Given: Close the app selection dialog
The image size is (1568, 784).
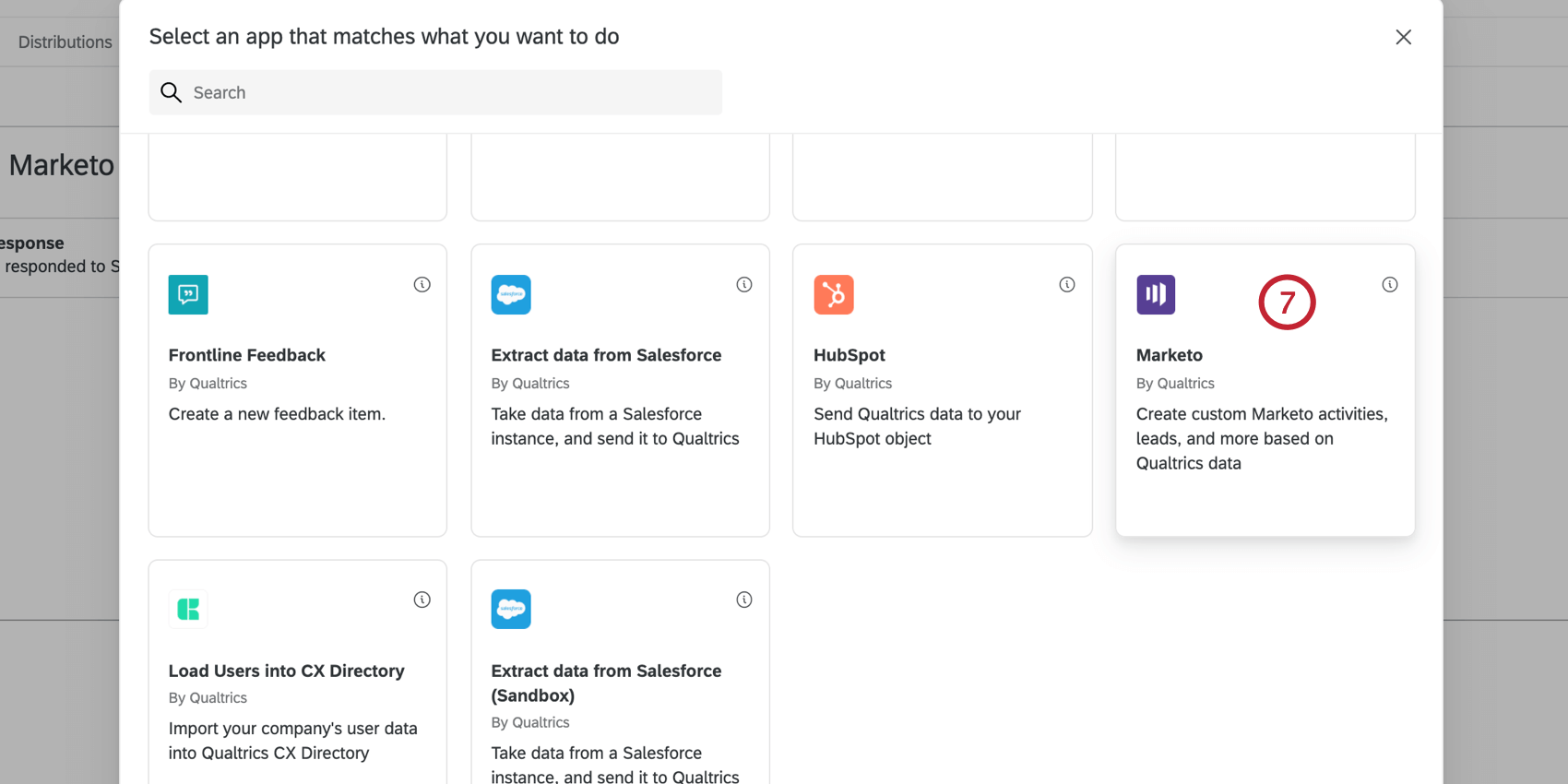Looking at the screenshot, I should (x=1403, y=37).
